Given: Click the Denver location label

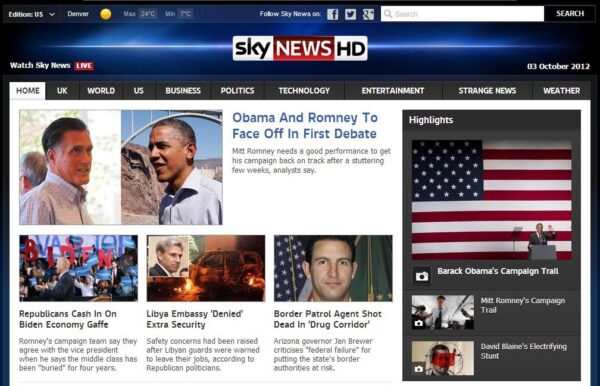Looking at the screenshot, I should [x=78, y=14].
